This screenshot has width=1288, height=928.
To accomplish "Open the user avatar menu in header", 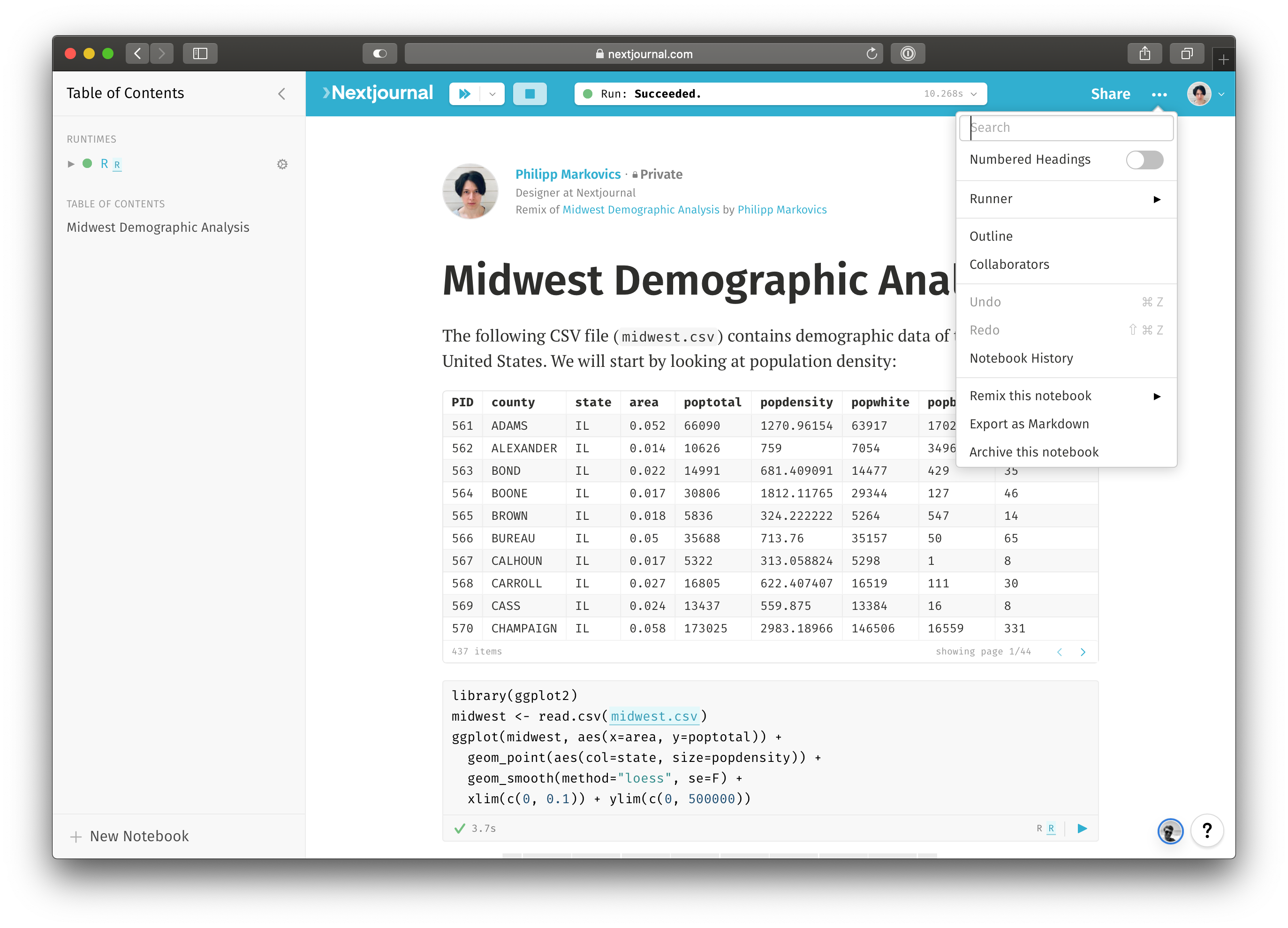I will coord(1198,94).
